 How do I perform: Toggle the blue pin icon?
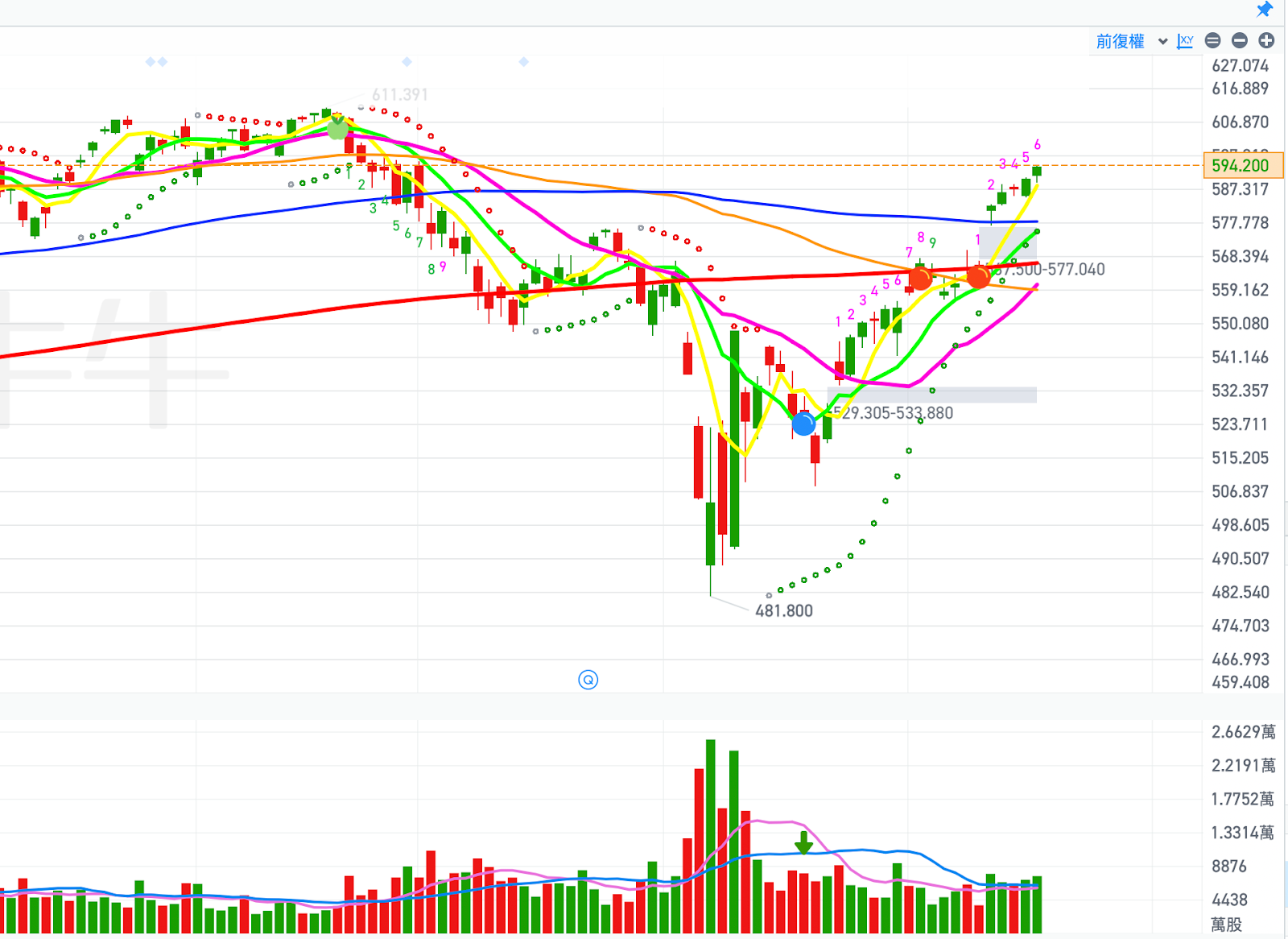(1265, 10)
